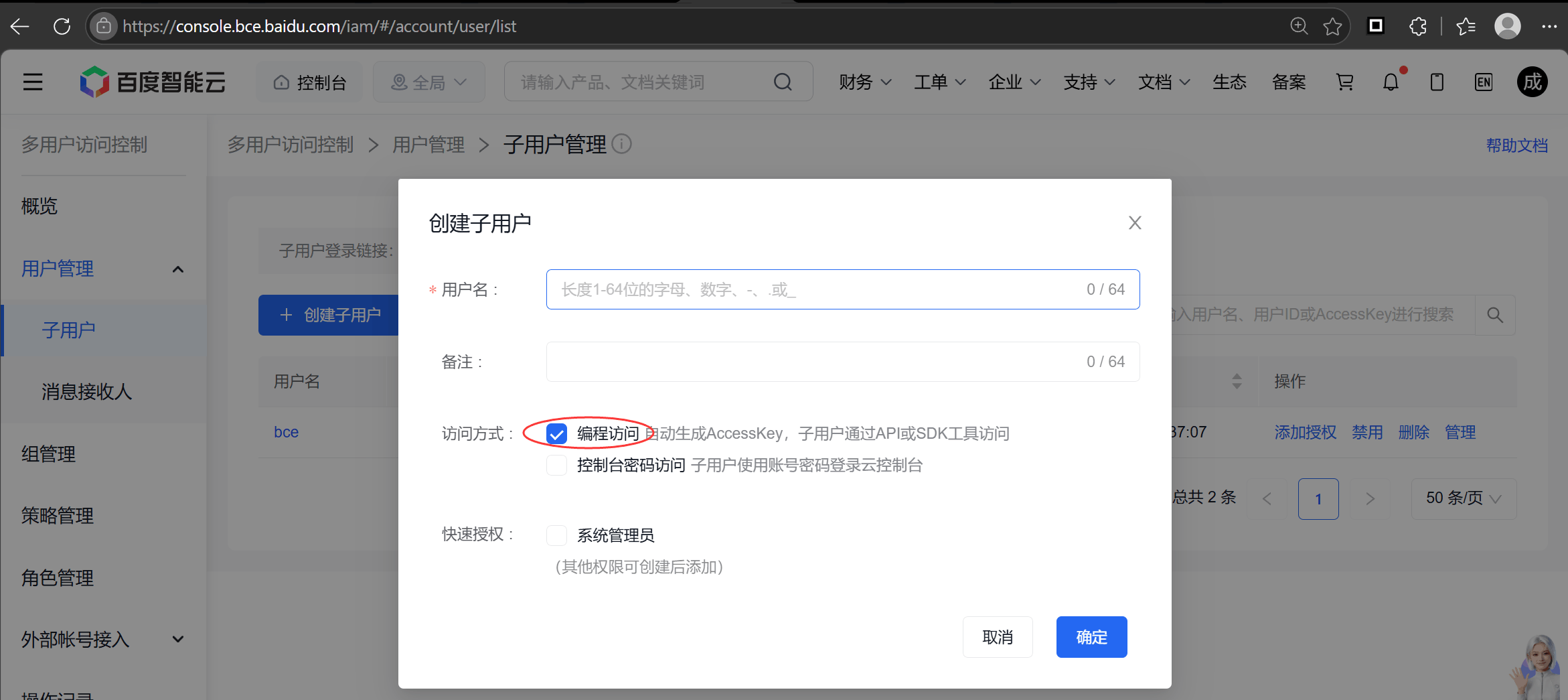The width and height of the screenshot is (1568, 700).
Task: Open the site info lock icon
Action: [x=103, y=26]
